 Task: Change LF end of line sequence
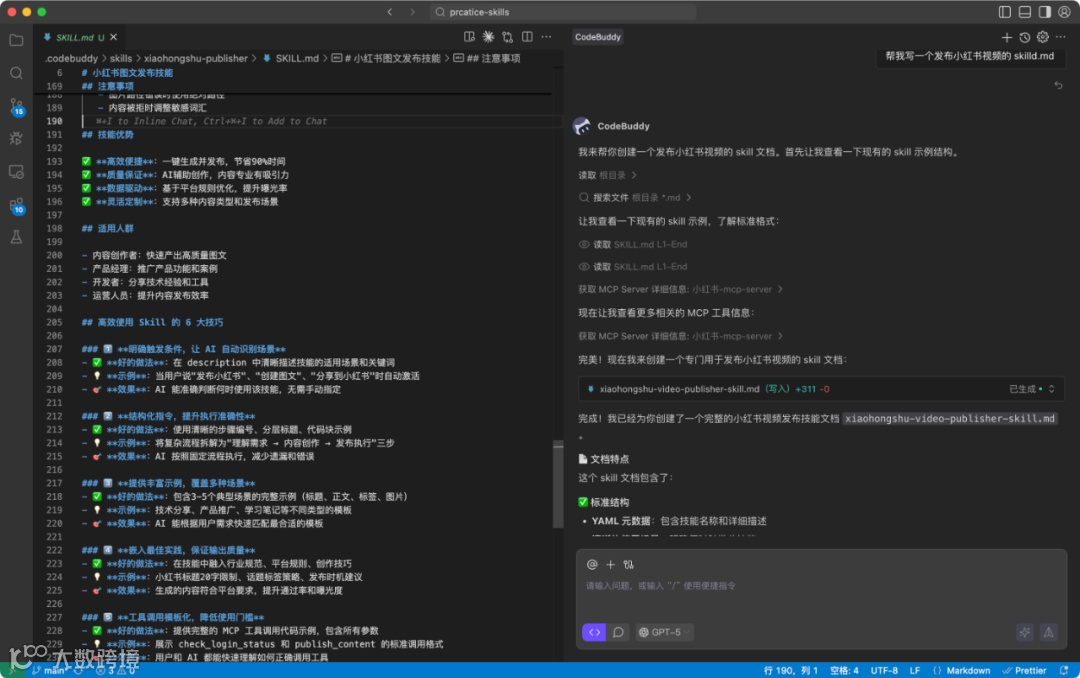[x=915, y=670]
